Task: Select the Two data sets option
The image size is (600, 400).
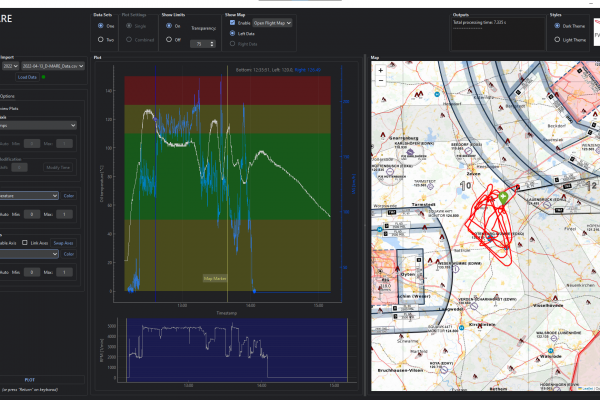Action: click(x=99, y=39)
